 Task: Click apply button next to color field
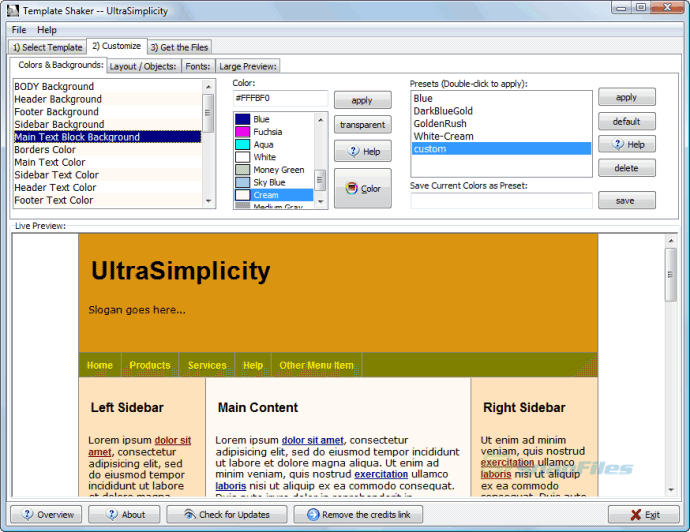tap(363, 100)
